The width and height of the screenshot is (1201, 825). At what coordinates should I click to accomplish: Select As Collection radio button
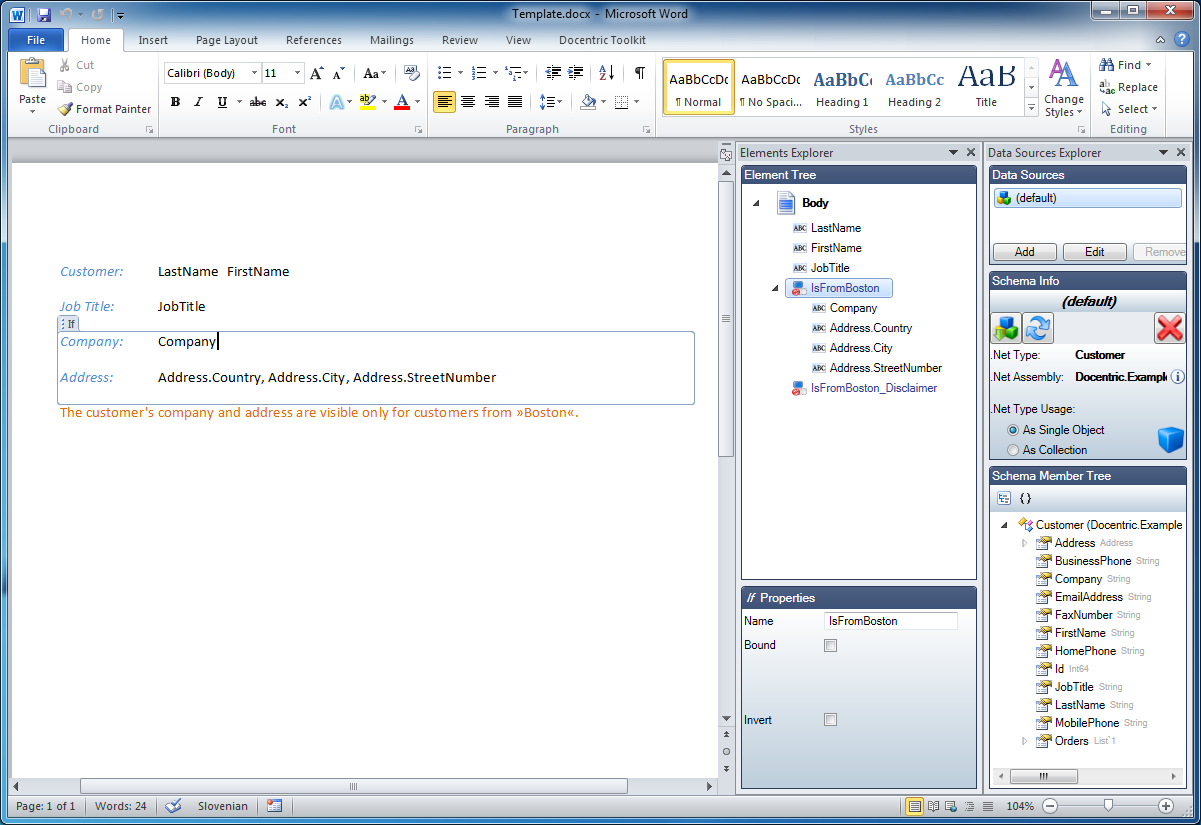tap(1014, 450)
